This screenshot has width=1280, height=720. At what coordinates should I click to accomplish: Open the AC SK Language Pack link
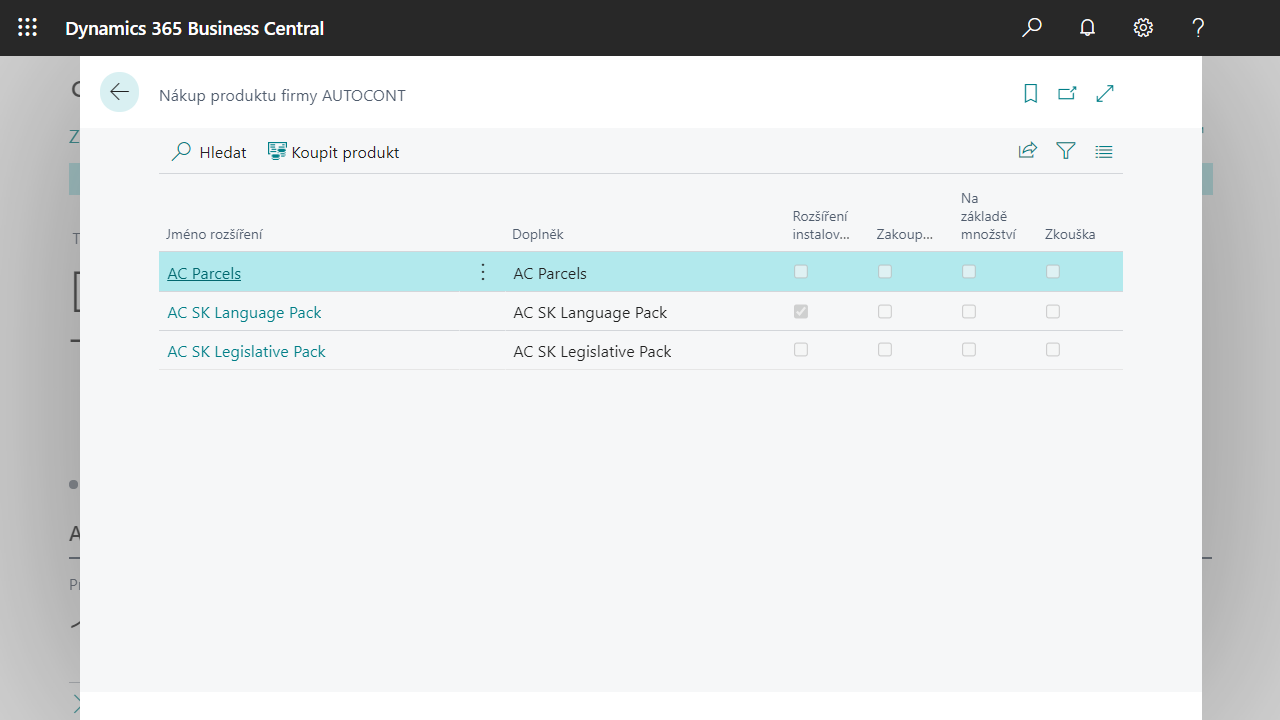pyautogui.click(x=244, y=312)
